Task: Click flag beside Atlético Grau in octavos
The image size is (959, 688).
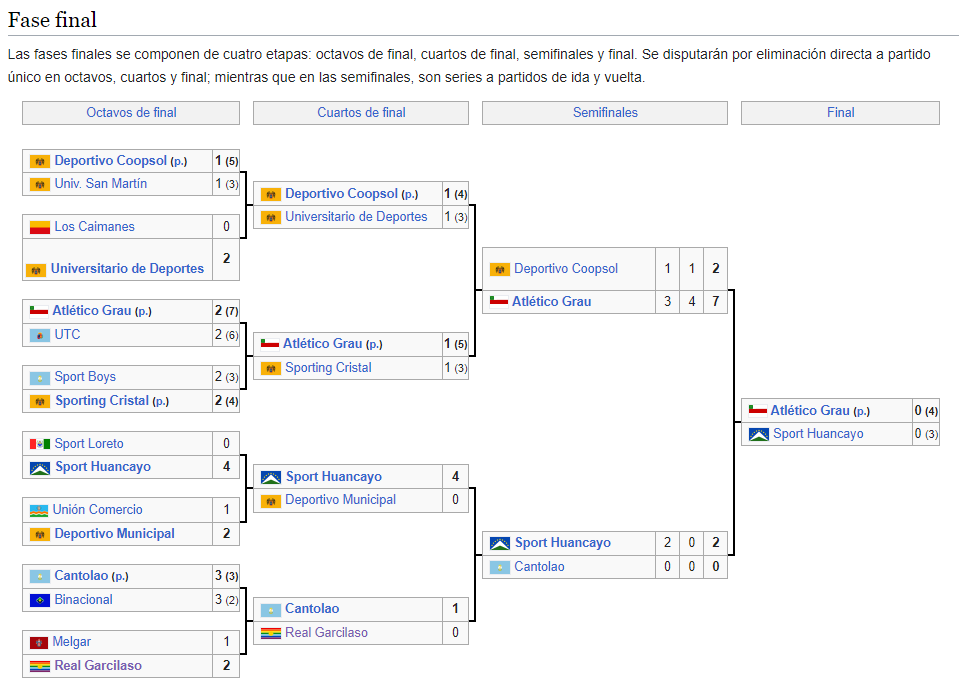Action: (x=39, y=311)
